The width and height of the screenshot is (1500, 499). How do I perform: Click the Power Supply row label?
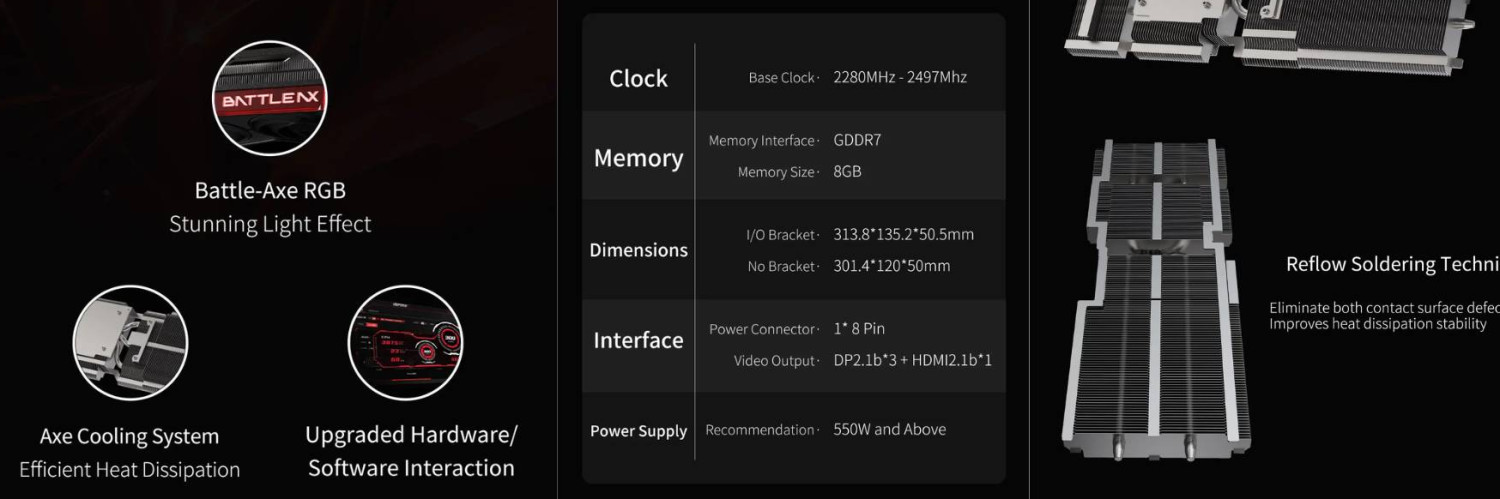638,431
